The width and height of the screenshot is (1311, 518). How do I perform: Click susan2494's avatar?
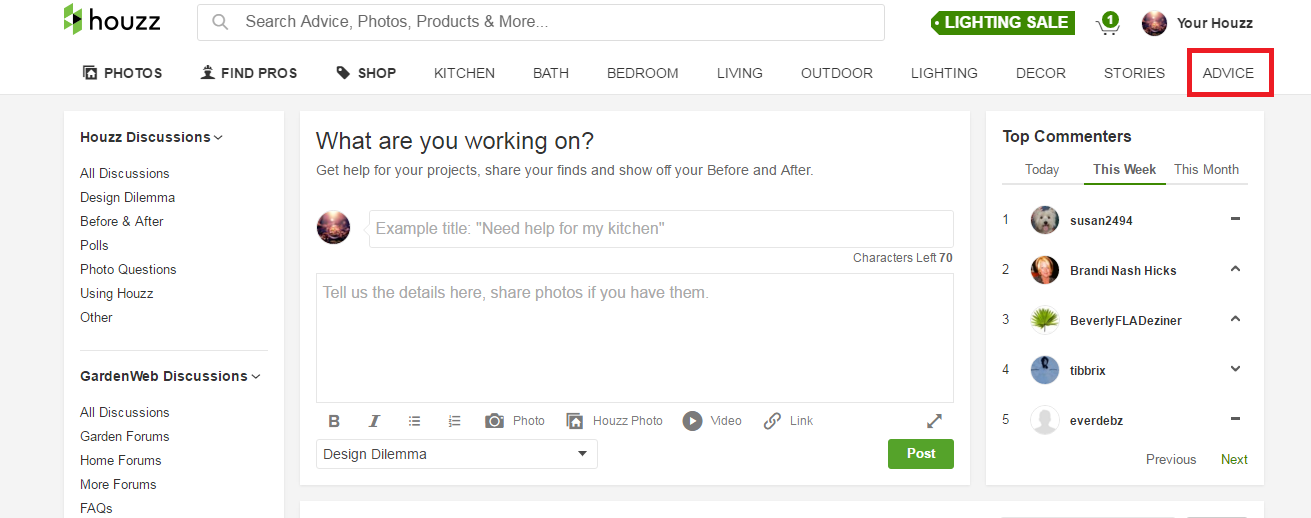pos(1044,220)
